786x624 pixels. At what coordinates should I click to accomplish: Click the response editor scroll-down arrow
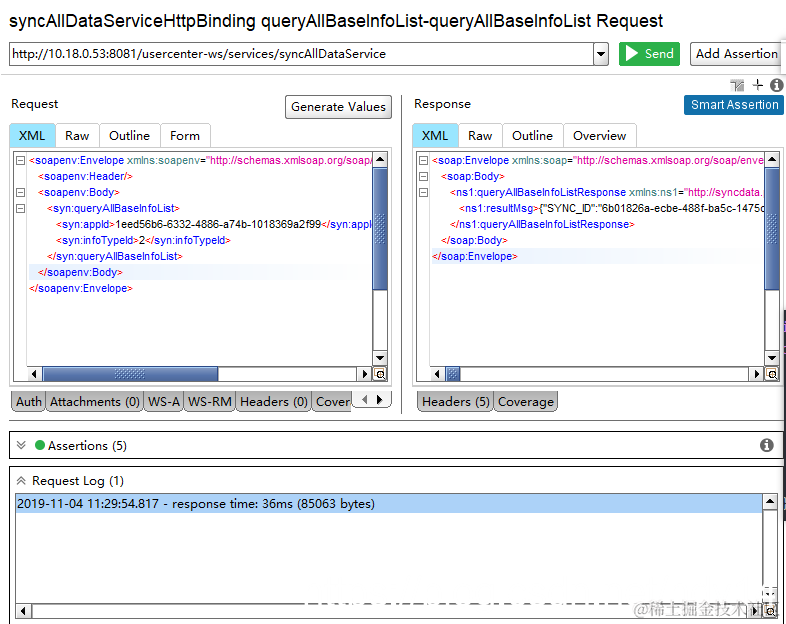point(772,358)
